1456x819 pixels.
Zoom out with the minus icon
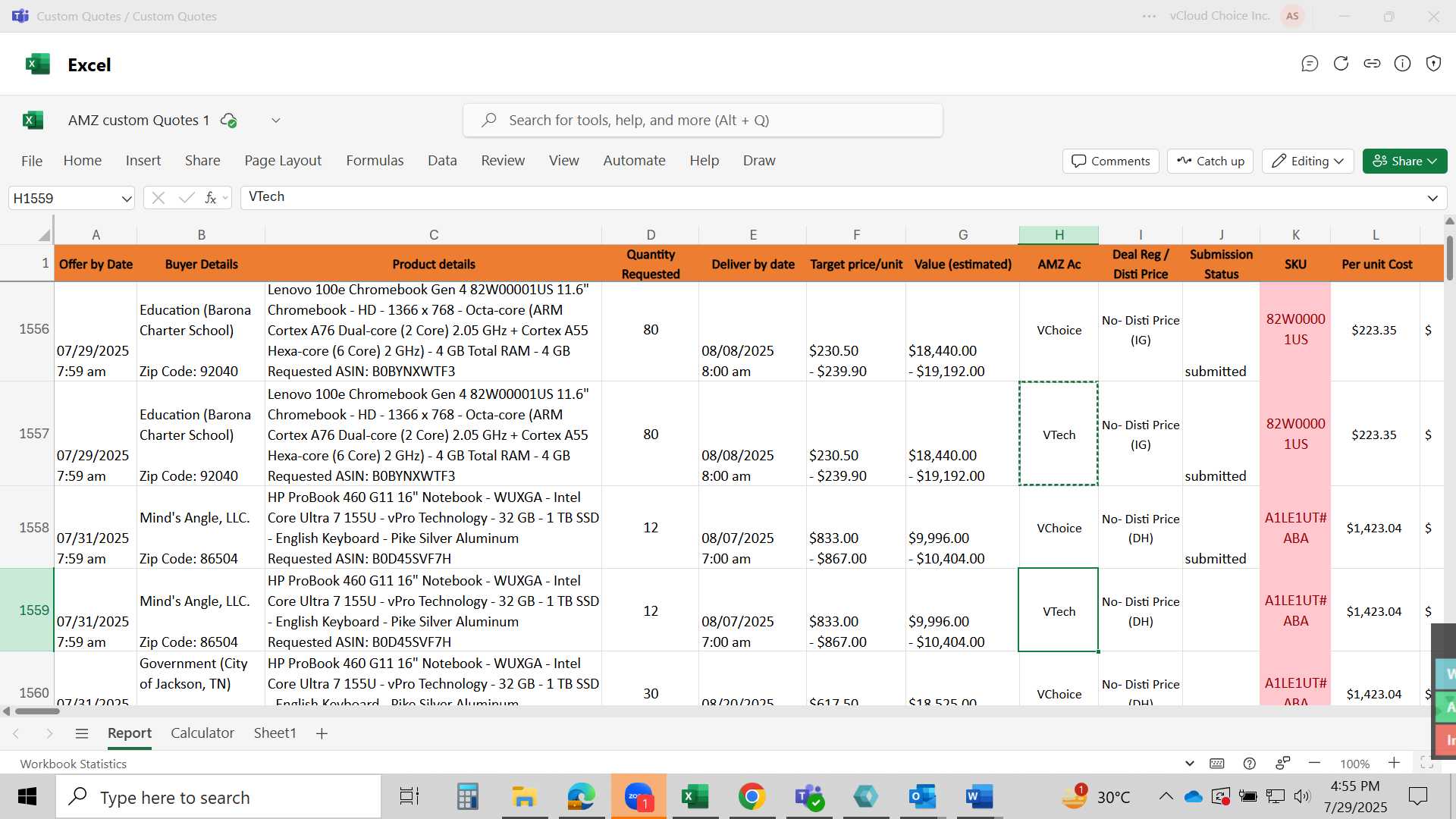pyautogui.click(x=1315, y=763)
